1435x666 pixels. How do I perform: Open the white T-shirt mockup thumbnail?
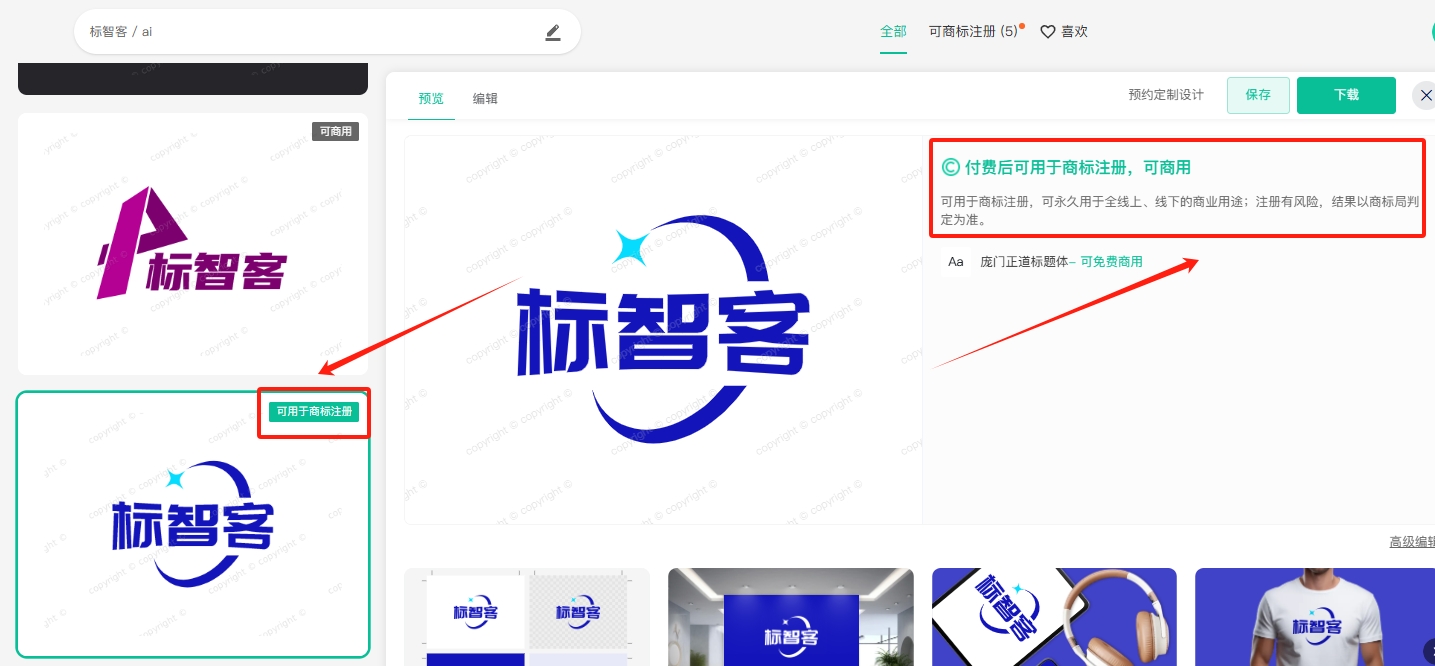[1315, 617]
